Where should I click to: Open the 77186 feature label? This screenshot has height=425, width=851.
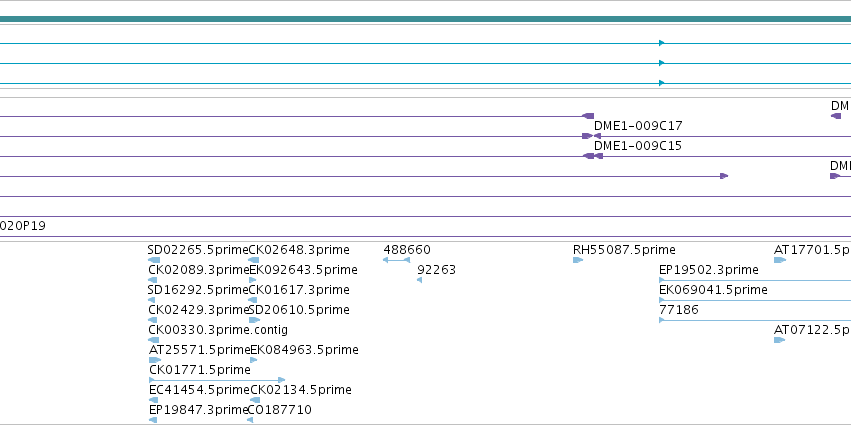[x=678, y=310]
